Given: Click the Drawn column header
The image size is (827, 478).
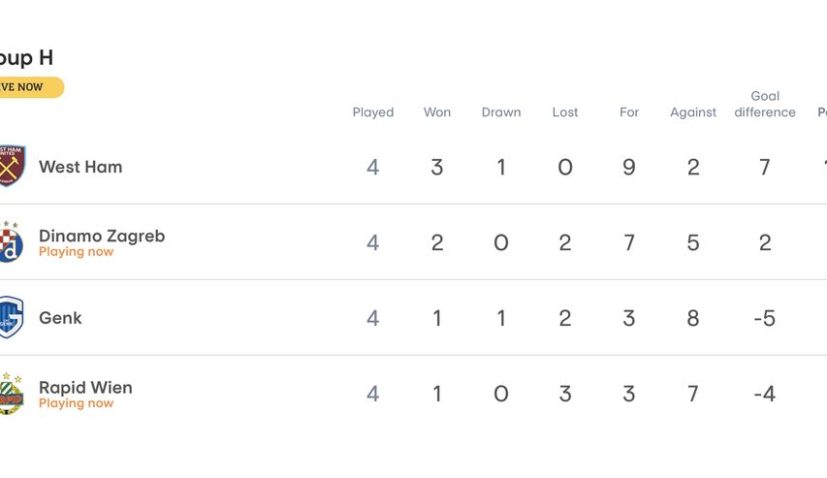Looking at the screenshot, I should [501, 113].
